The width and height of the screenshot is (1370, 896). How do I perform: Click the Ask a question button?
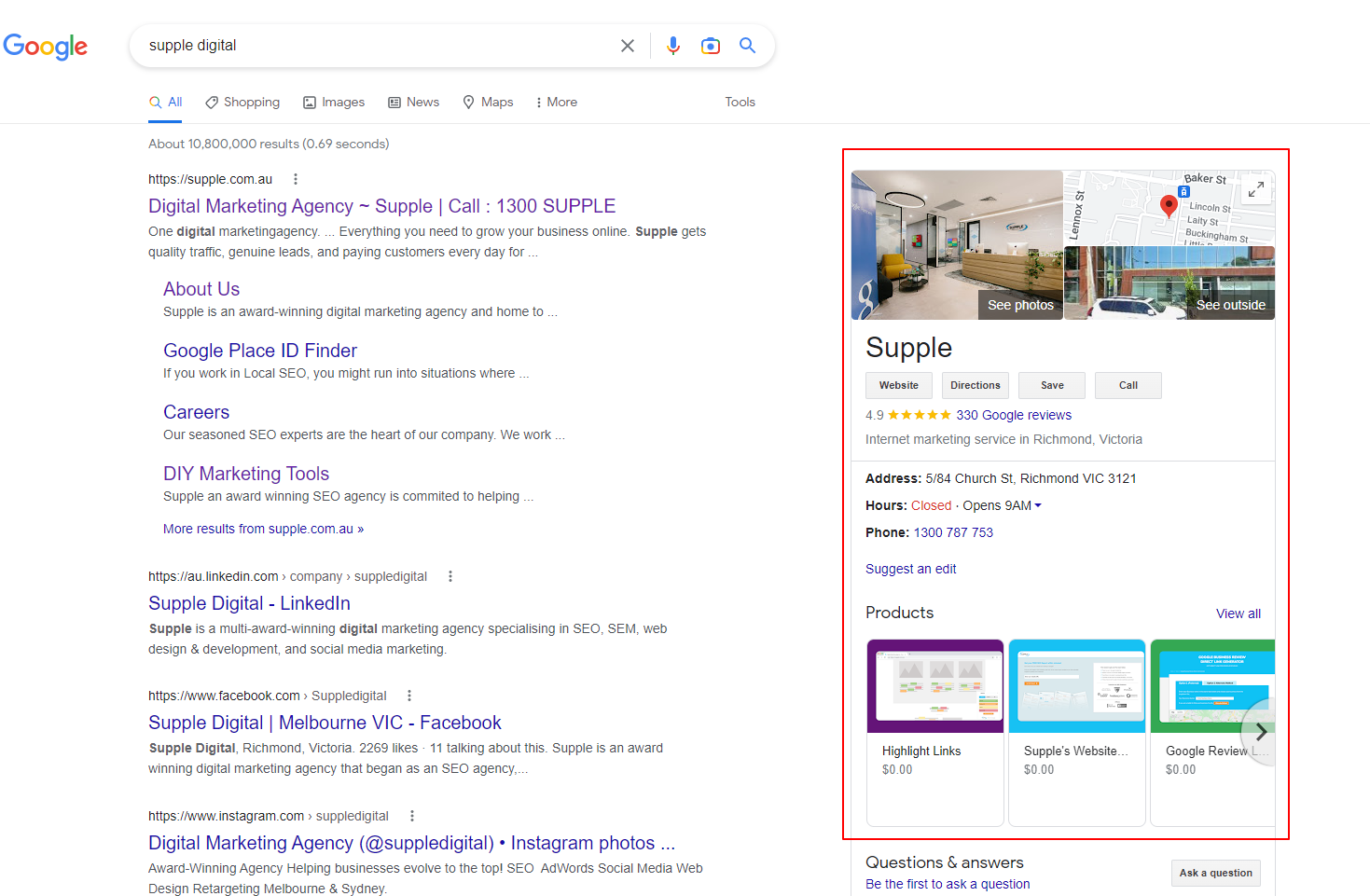(x=1216, y=873)
